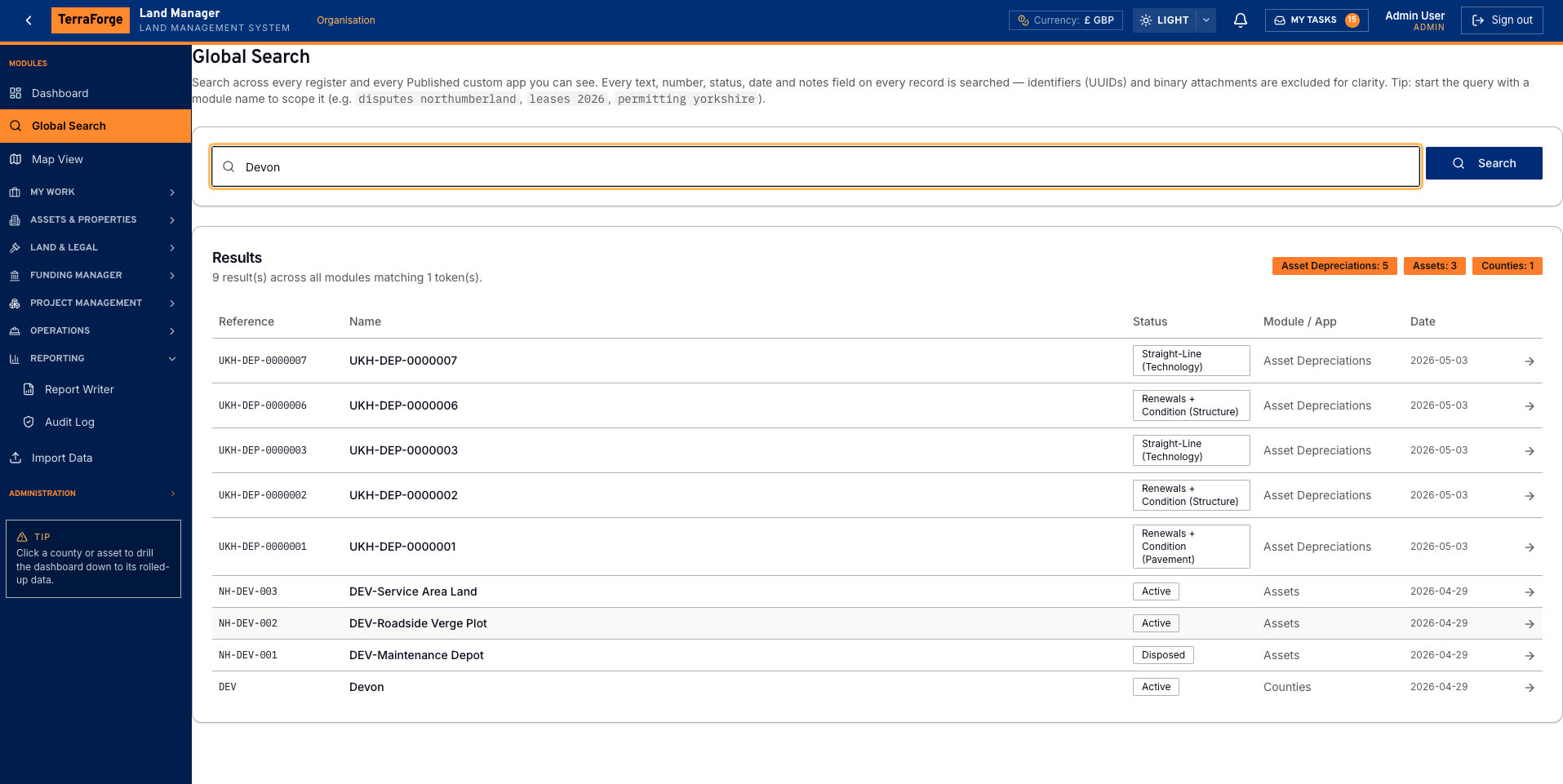Open row arrow for DEV-Maintenance Depot
This screenshot has height=784, width=1563.
click(x=1530, y=655)
